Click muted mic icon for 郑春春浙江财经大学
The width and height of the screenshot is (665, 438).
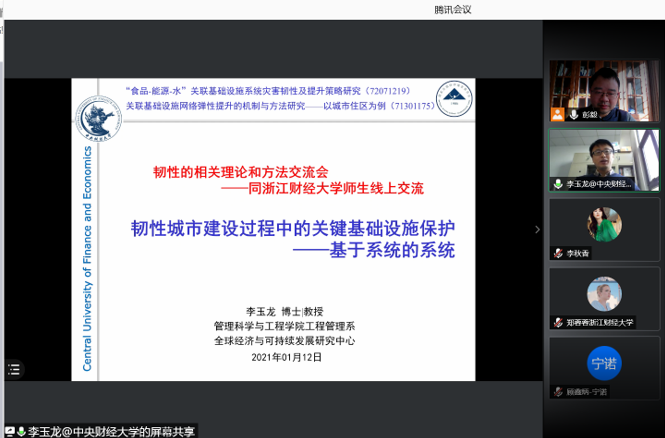pos(557,323)
